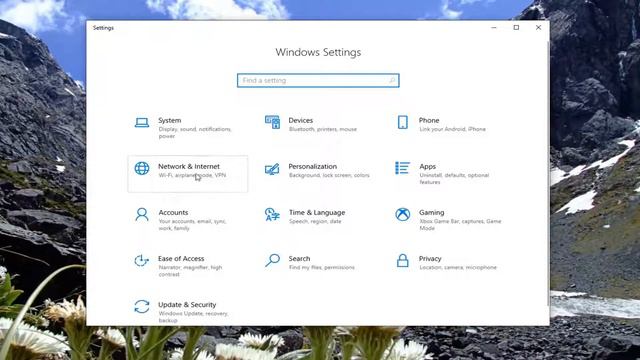Minimize the Settings window
The height and width of the screenshot is (360, 640).
(x=494, y=28)
